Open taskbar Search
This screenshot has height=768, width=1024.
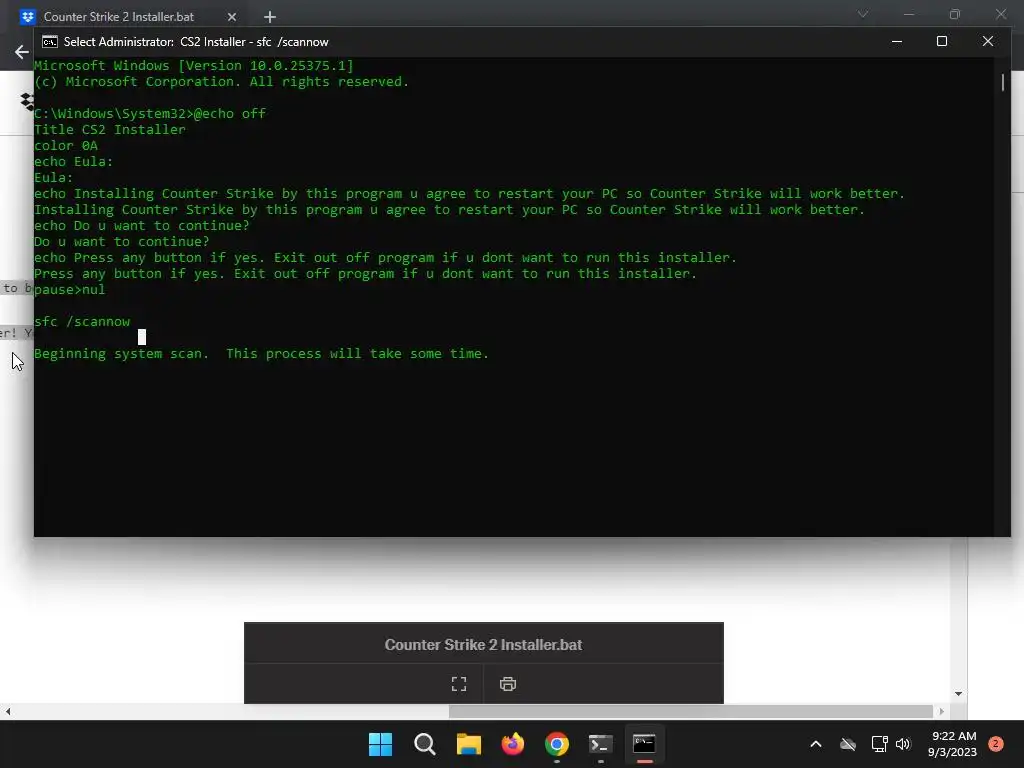424,744
